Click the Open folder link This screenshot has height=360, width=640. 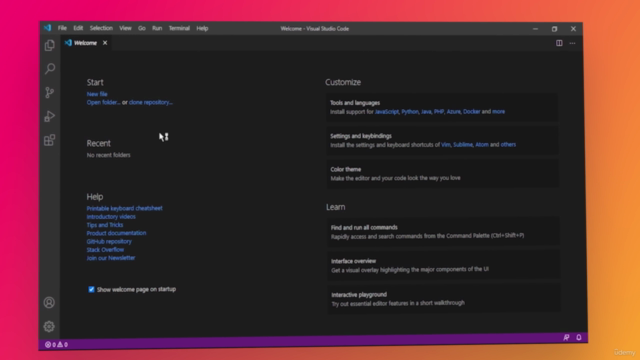pos(103,102)
